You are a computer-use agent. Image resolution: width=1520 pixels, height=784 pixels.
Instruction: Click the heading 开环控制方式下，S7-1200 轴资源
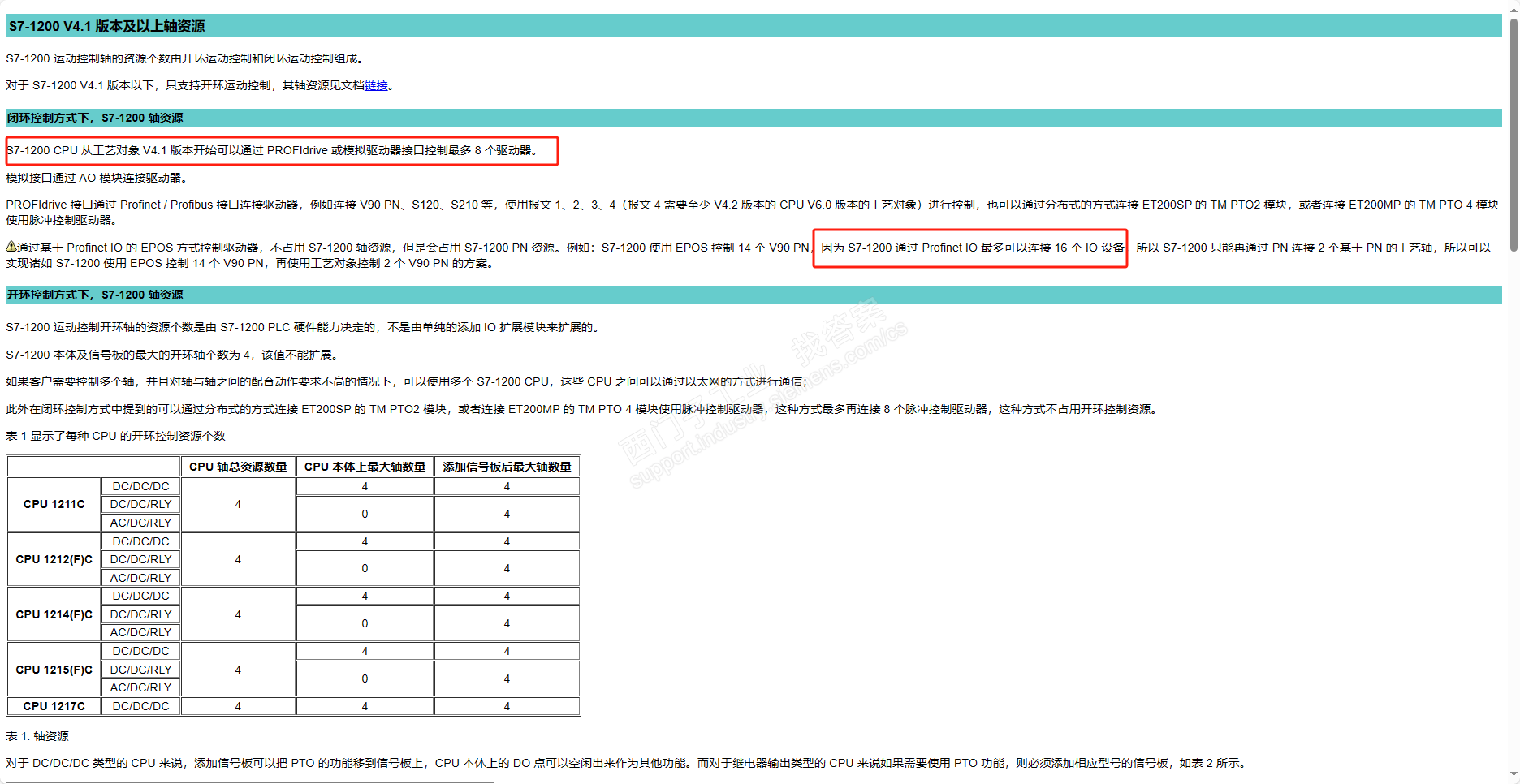[x=95, y=295]
